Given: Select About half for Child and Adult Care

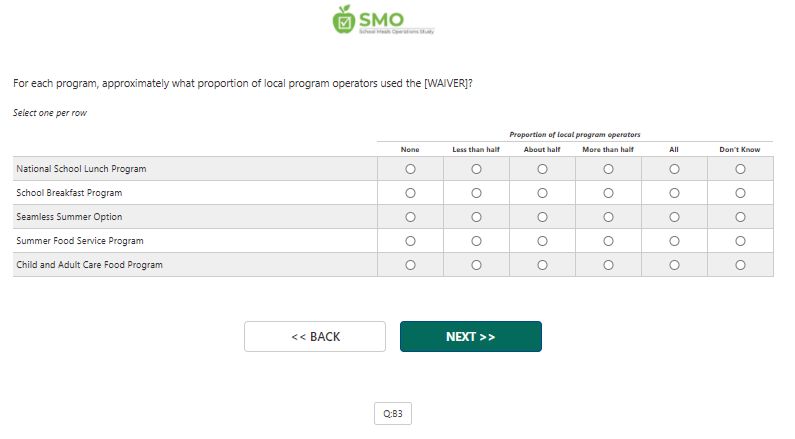Looking at the screenshot, I should point(542,265).
